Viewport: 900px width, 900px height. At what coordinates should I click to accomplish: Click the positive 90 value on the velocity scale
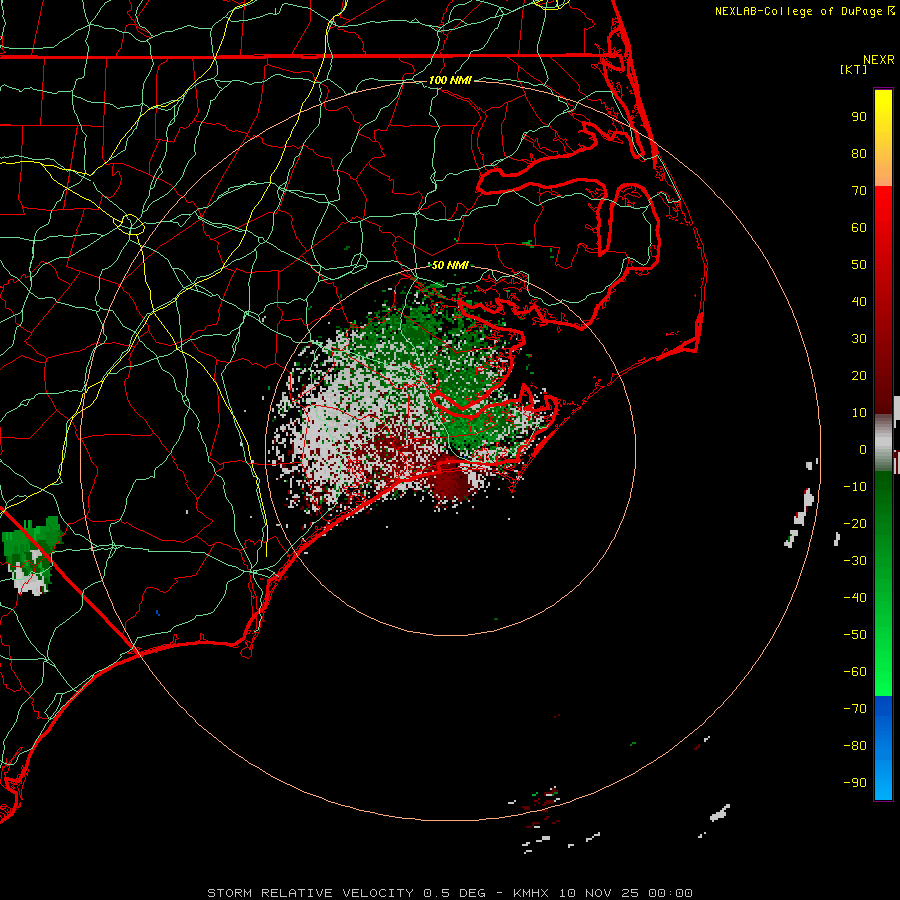click(x=859, y=117)
